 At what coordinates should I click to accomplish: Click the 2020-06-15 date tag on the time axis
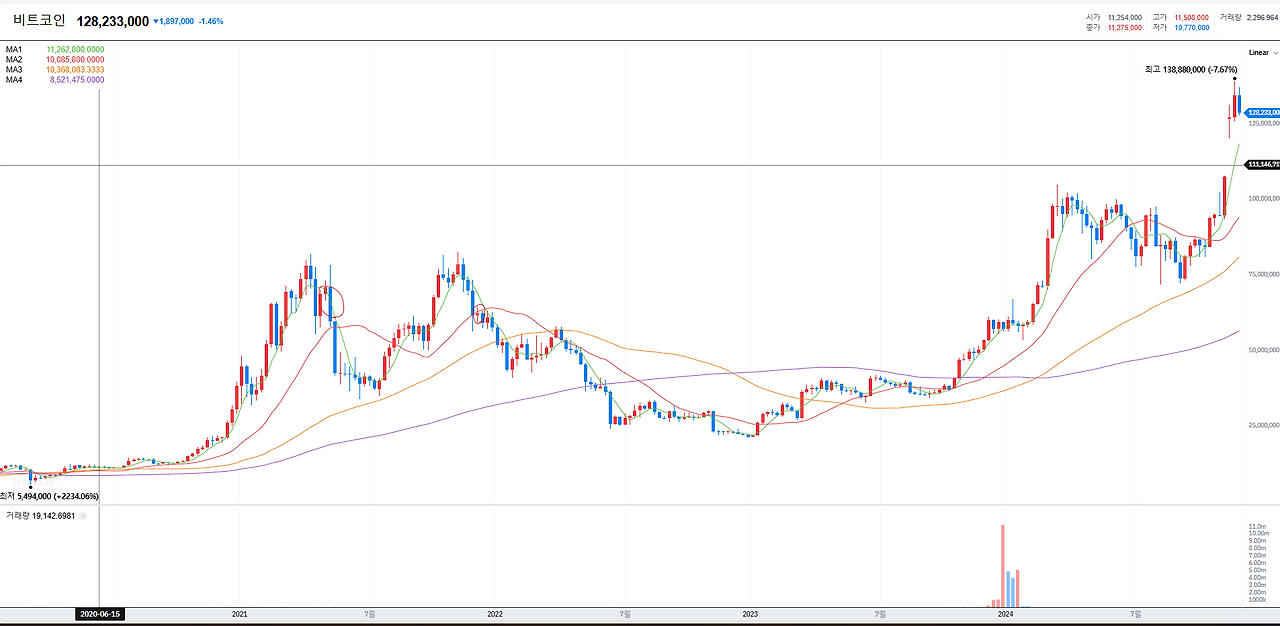pyautogui.click(x=100, y=615)
